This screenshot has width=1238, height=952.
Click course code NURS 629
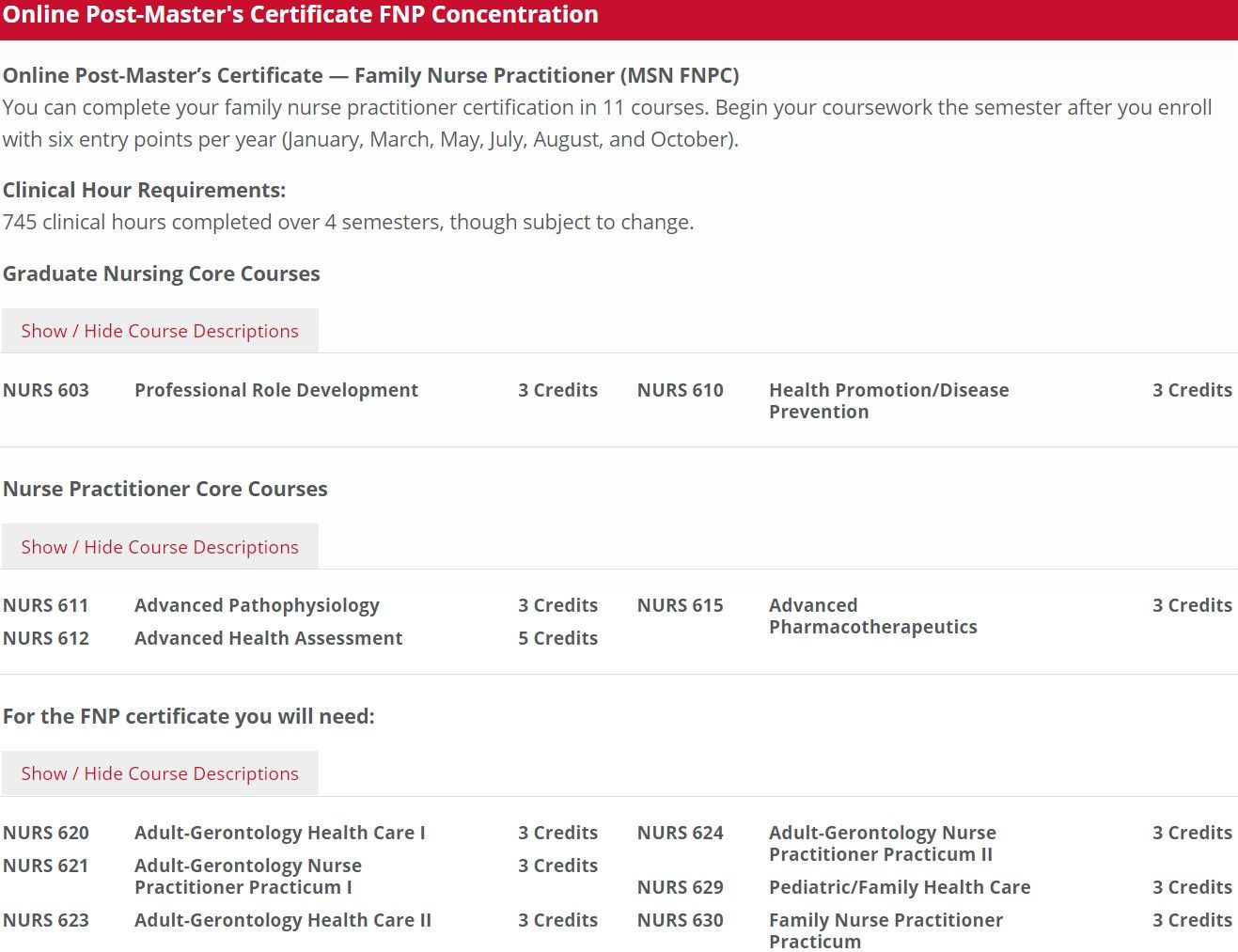pyautogui.click(x=681, y=887)
